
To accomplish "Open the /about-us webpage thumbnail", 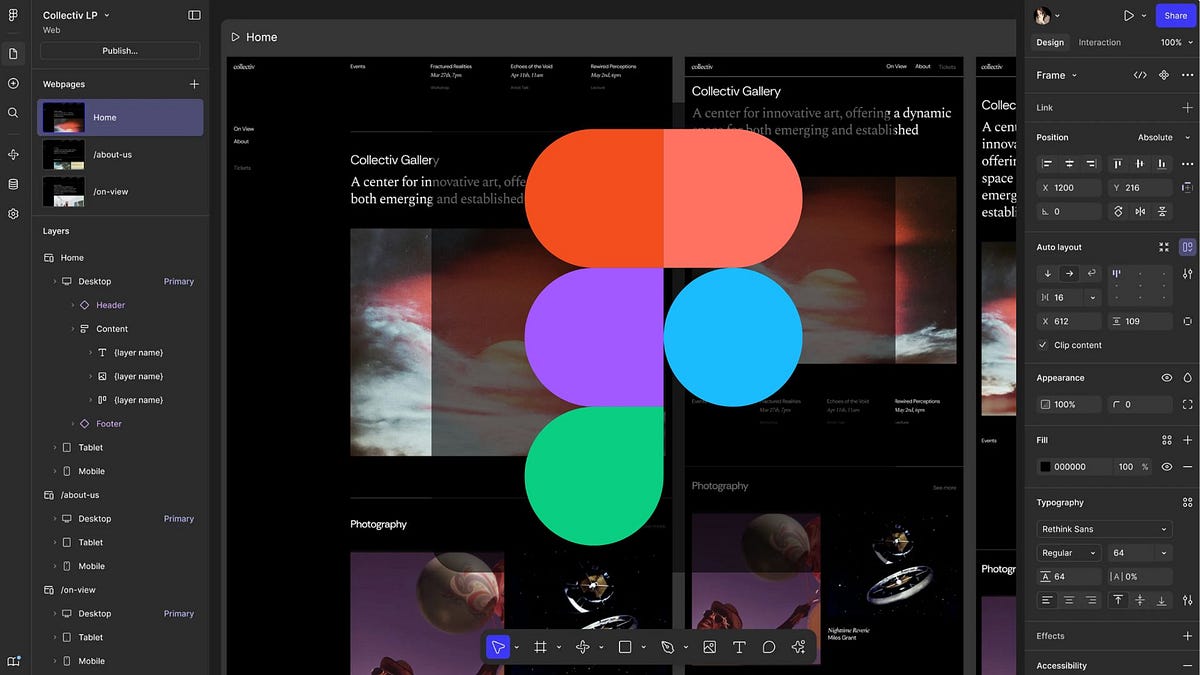I will pyautogui.click(x=63, y=155).
